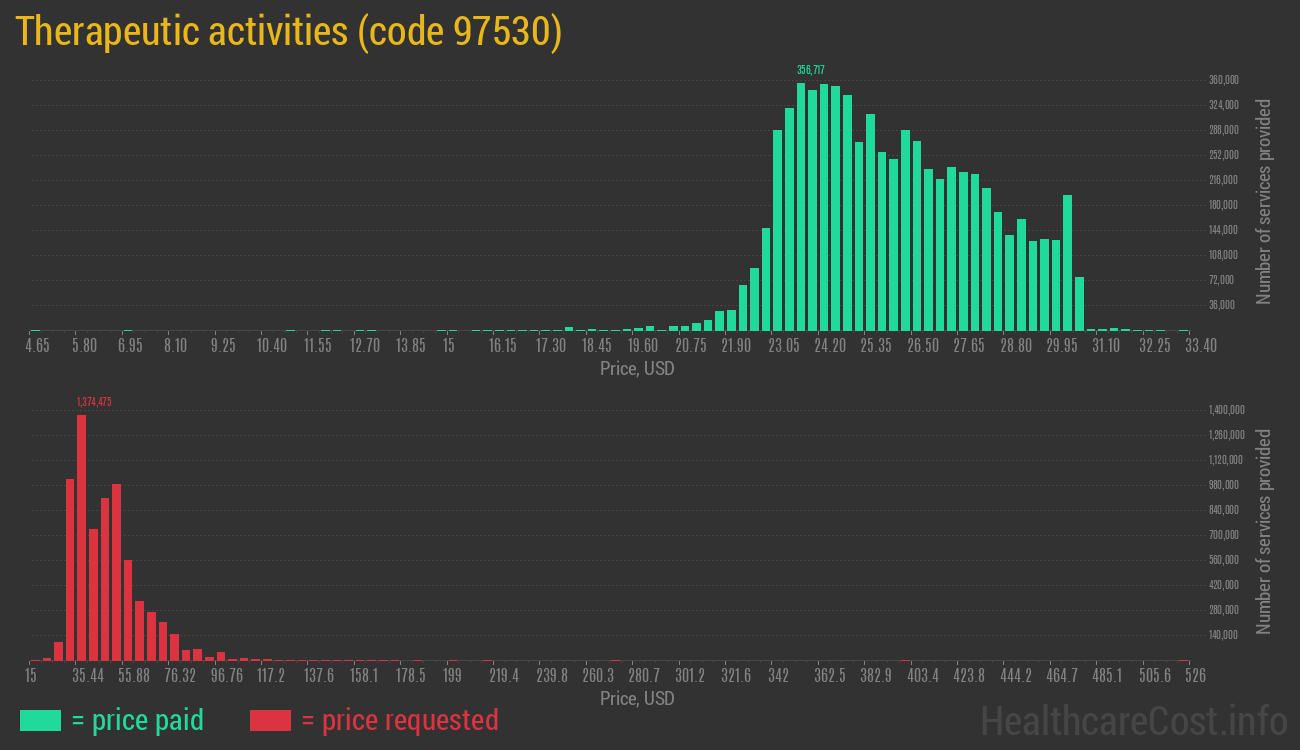Click the 55.88 x-axis tick label
The image size is (1300, 750).
134,676
